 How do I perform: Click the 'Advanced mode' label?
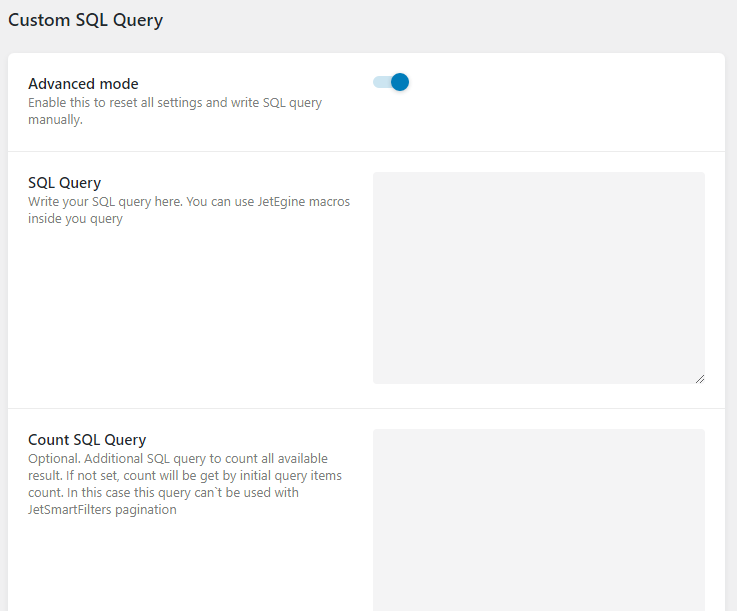point(83,84)
